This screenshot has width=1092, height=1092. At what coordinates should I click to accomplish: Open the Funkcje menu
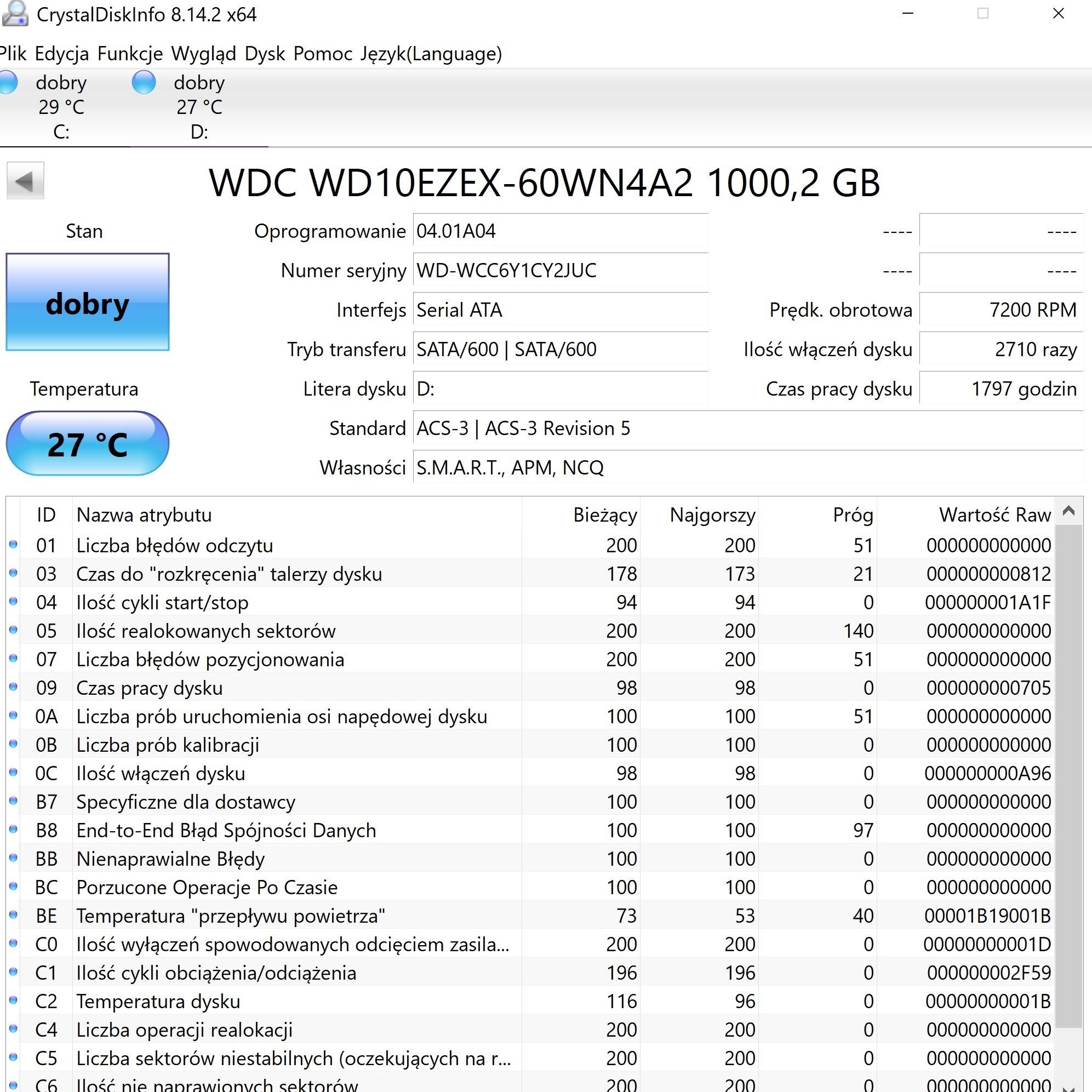pyautogui.click(x=130, y=54)
